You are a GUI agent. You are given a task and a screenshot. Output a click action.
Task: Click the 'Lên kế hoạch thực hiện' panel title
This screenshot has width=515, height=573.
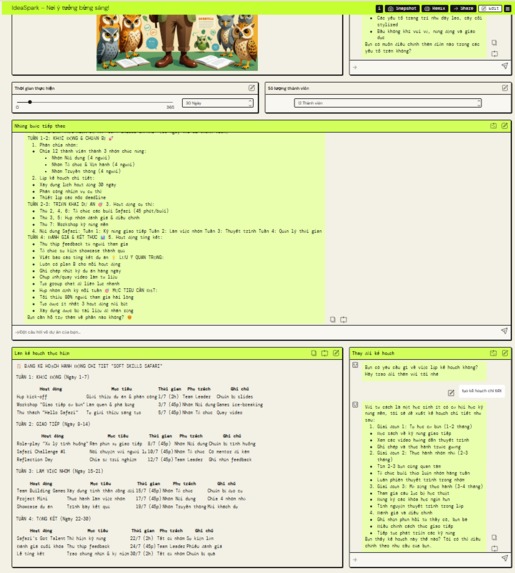click(x=42, y=353)
